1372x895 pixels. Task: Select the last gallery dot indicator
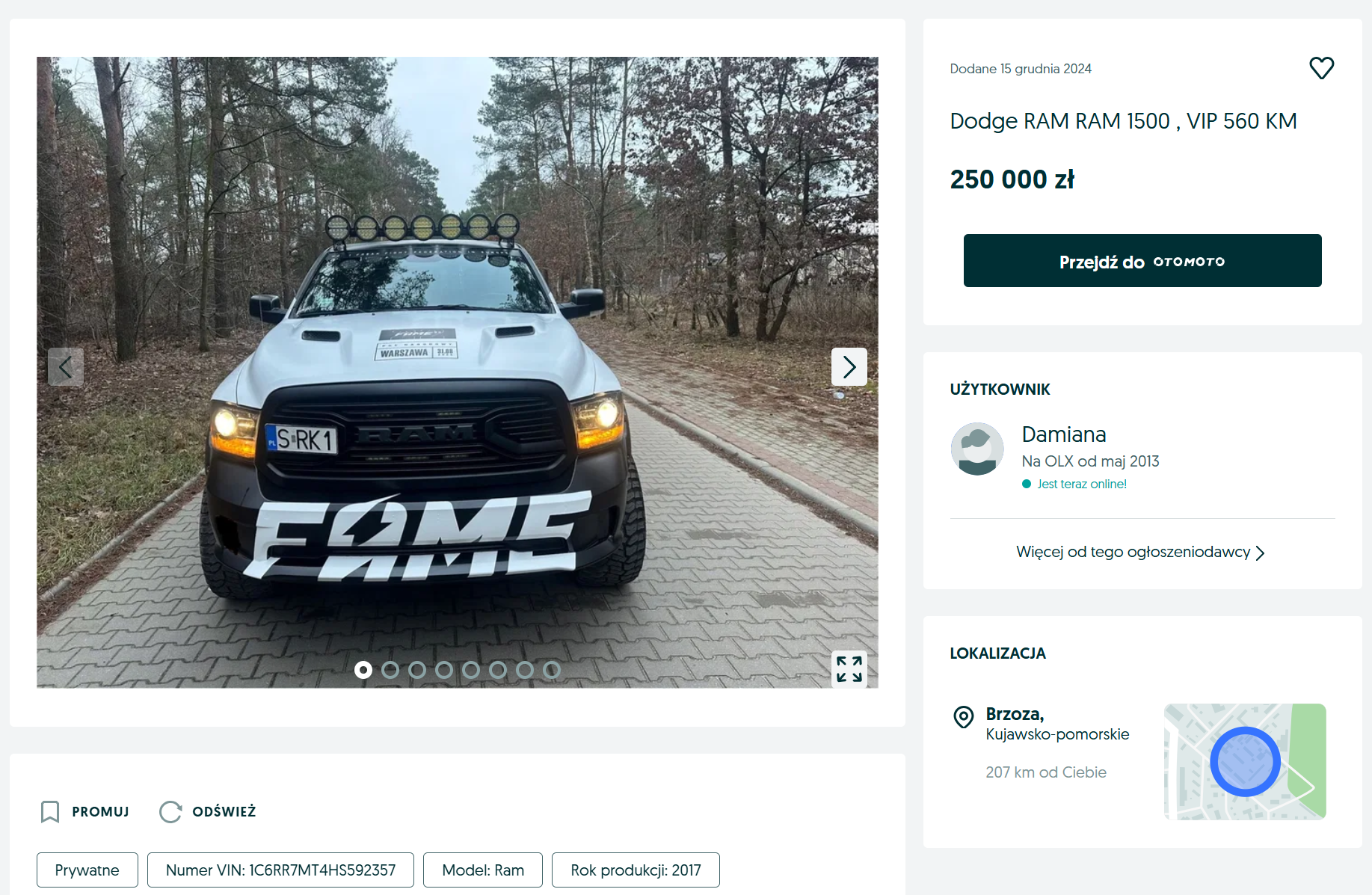tap(552, 670)
